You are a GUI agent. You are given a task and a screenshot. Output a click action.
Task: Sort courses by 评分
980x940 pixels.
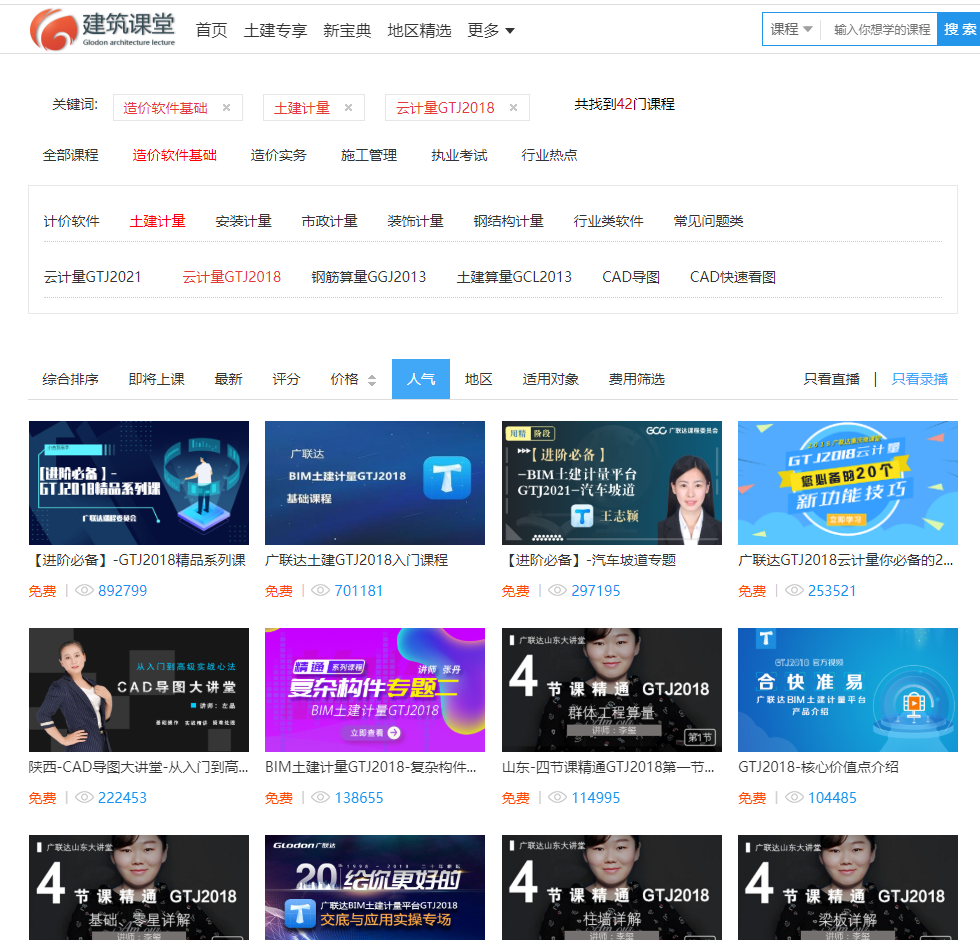click(x=286, y=379)
